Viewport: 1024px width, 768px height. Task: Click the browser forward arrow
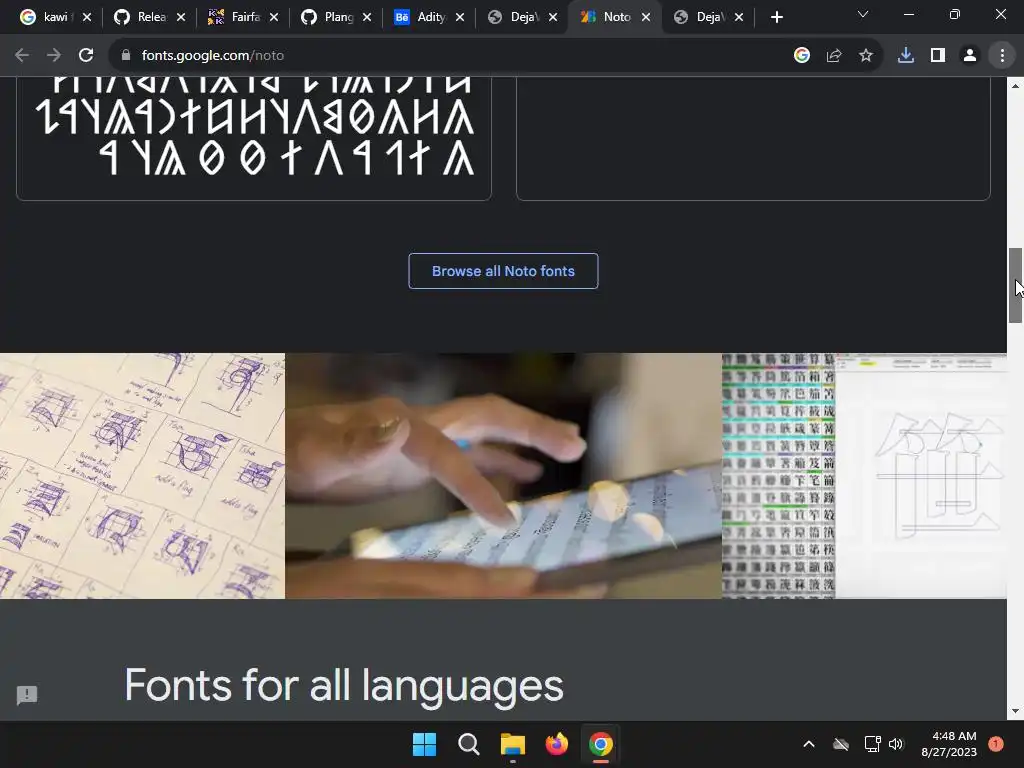click(x=54, y=56)
